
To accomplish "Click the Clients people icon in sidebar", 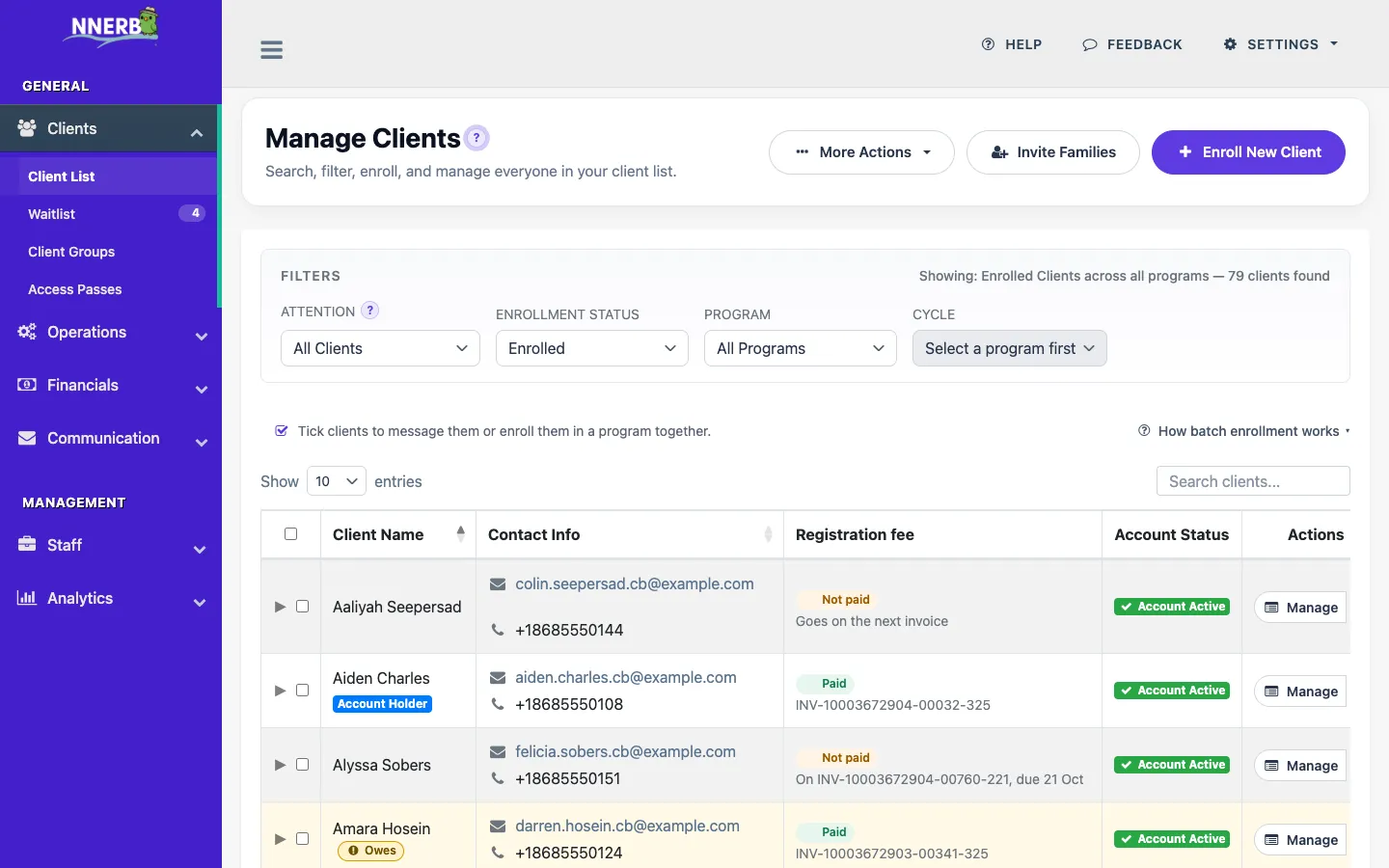I will click(x=27, y=128).
